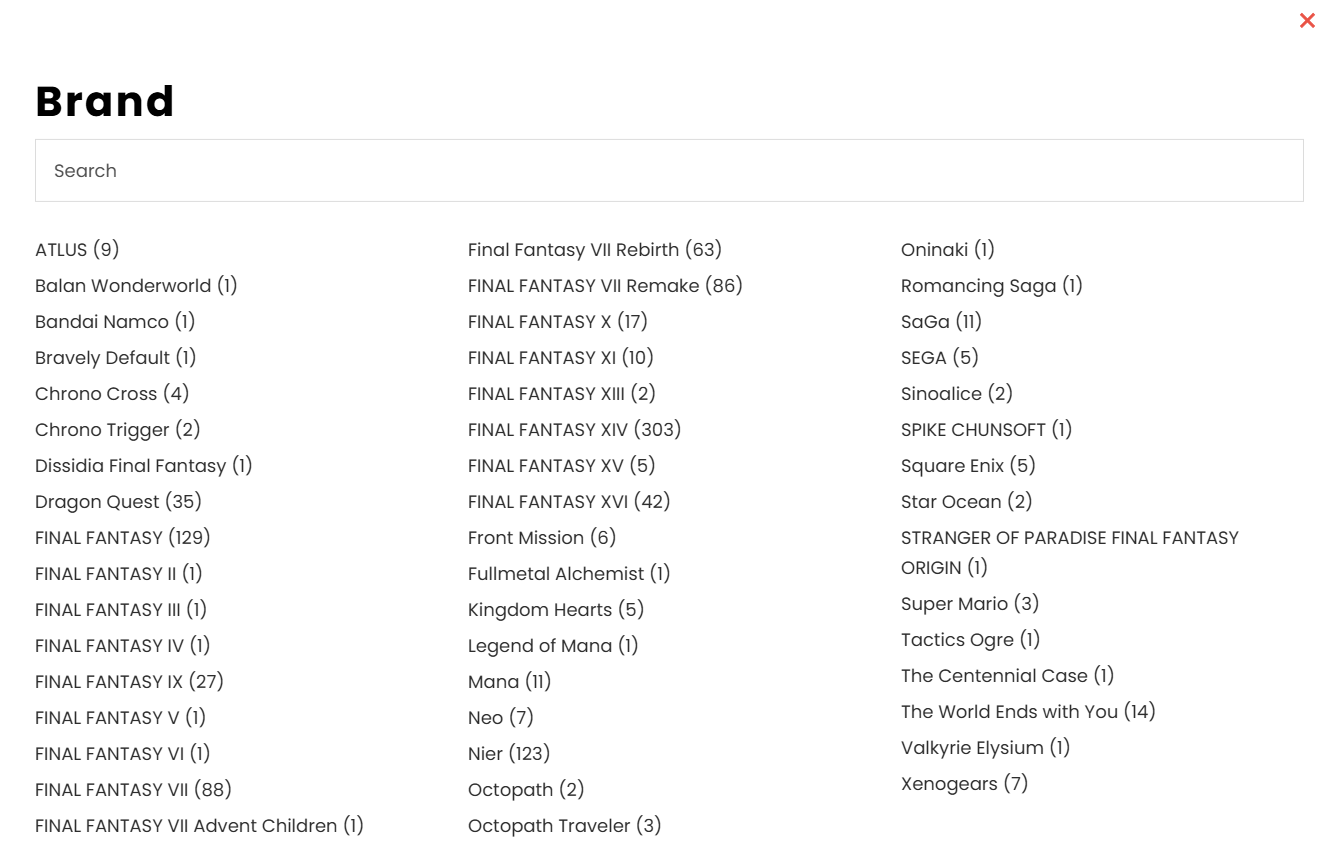Pick The World Ends with You

pos(1028,712)
